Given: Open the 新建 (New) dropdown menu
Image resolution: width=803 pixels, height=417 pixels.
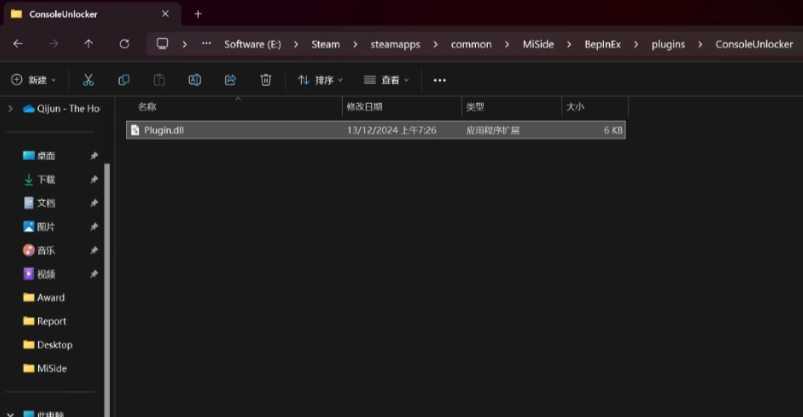Looking at the screenshot, I should pos(33,80).
